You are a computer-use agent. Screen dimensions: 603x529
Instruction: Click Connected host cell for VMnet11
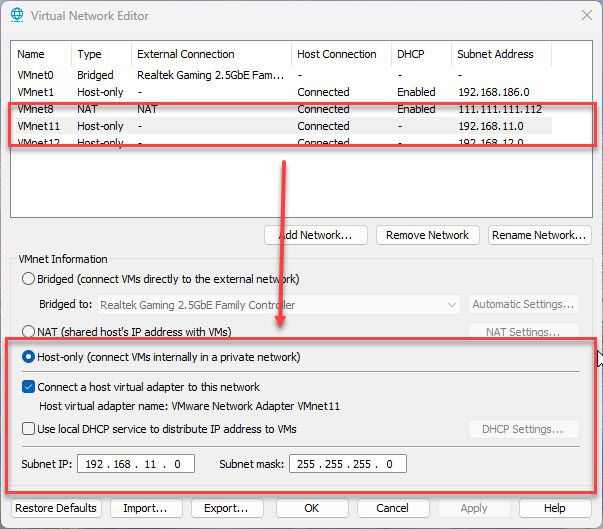coord(323,126)
